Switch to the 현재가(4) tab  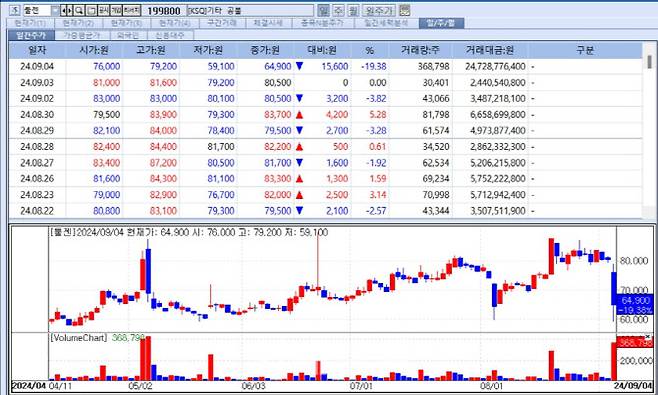click(x=175, y=23)
